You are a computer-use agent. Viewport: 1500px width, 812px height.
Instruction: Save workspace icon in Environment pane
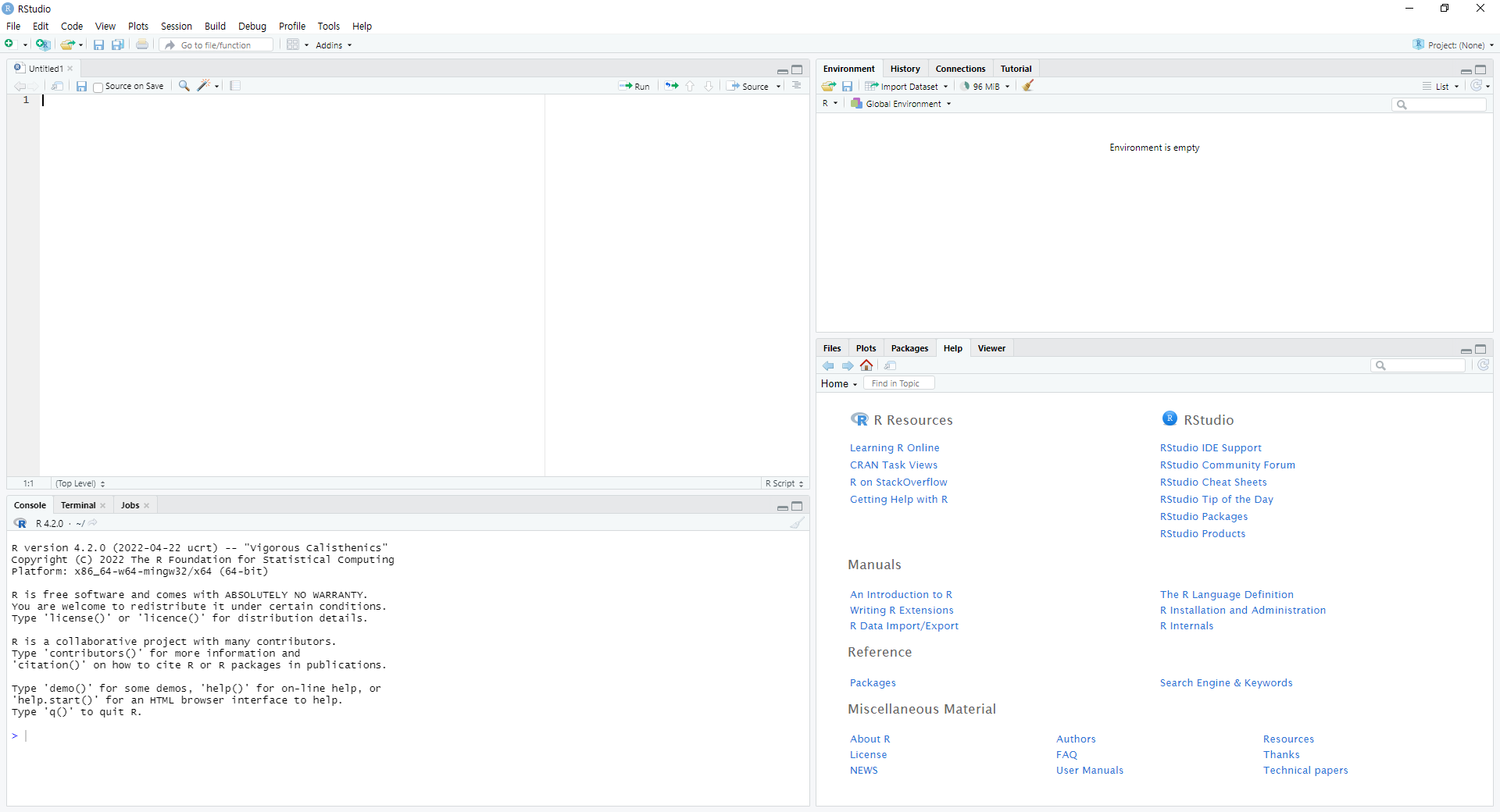[x=847, y=86]
